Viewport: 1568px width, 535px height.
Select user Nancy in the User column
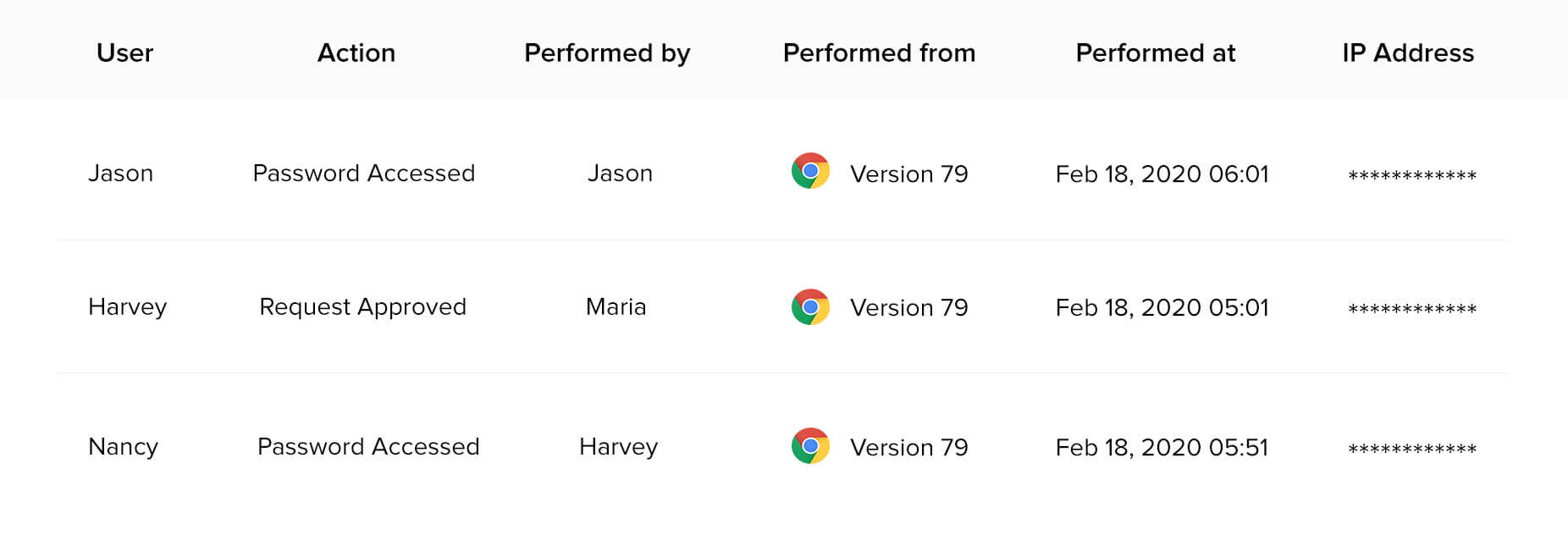click(123, 446)
